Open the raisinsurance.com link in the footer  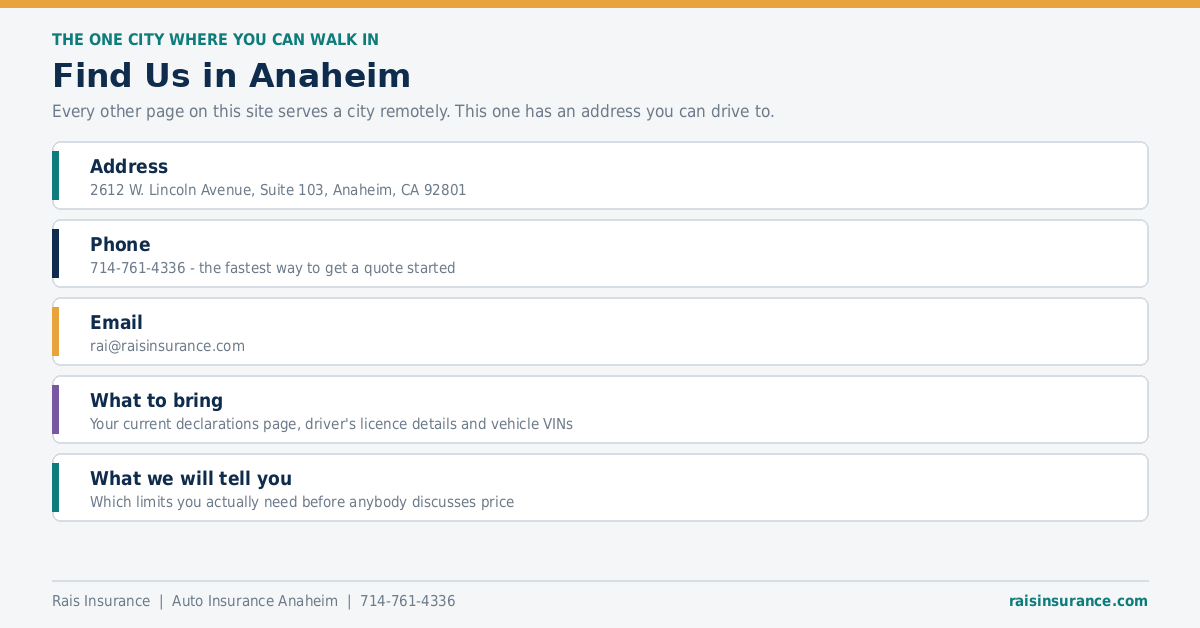1078,601
